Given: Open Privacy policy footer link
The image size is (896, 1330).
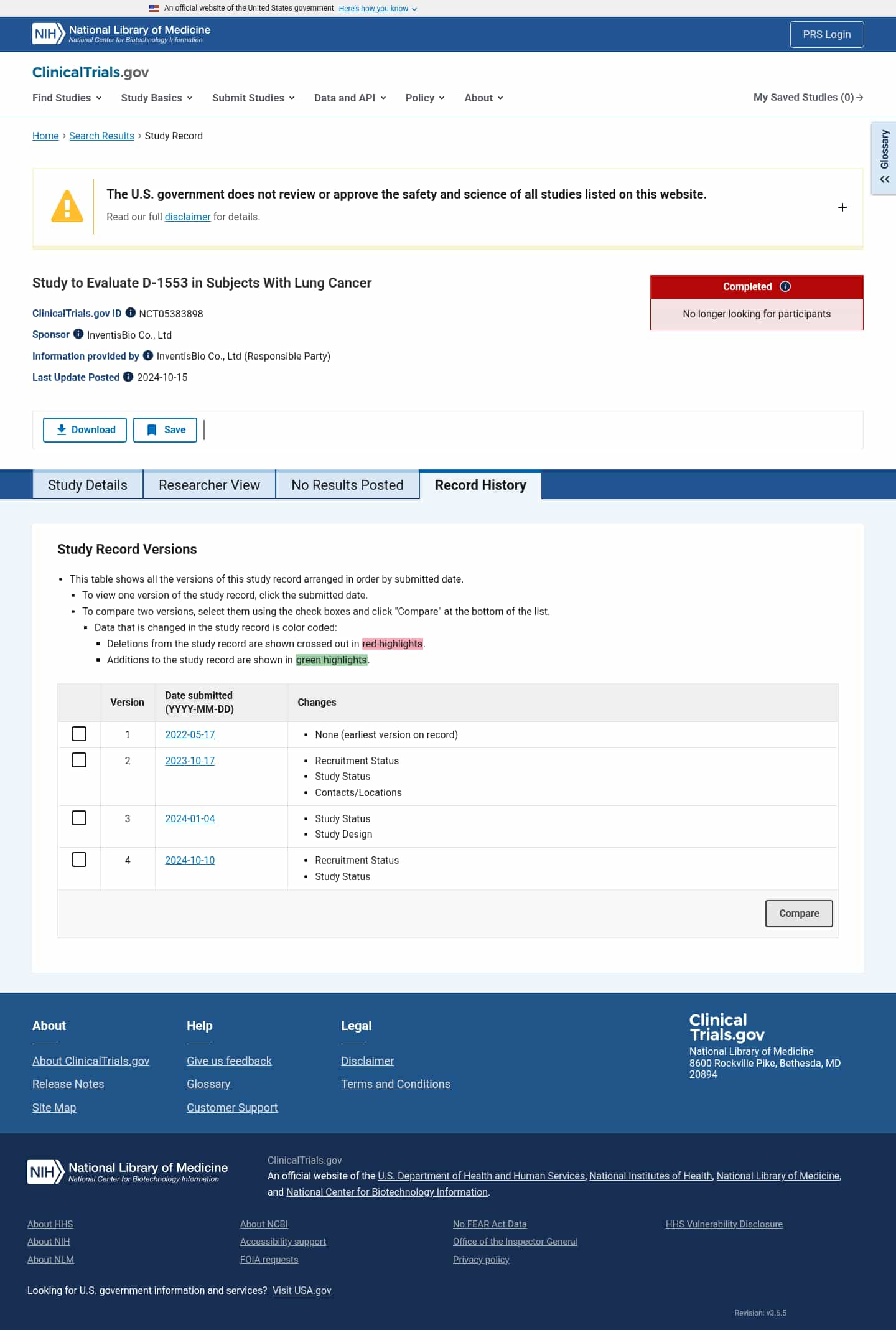Looking at the screenshot, I should click(x=481, y=1259).
